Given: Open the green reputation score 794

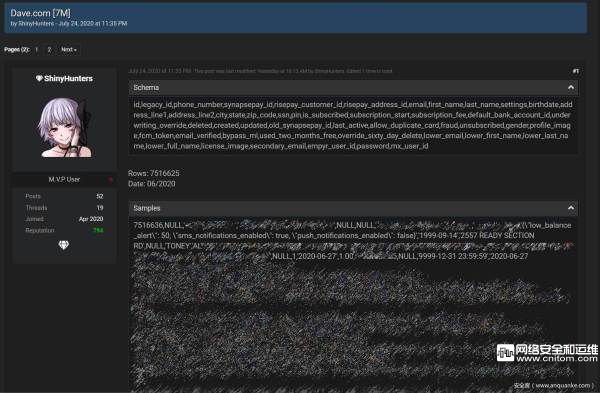Looking at the screenshot, I should (98, 230).
